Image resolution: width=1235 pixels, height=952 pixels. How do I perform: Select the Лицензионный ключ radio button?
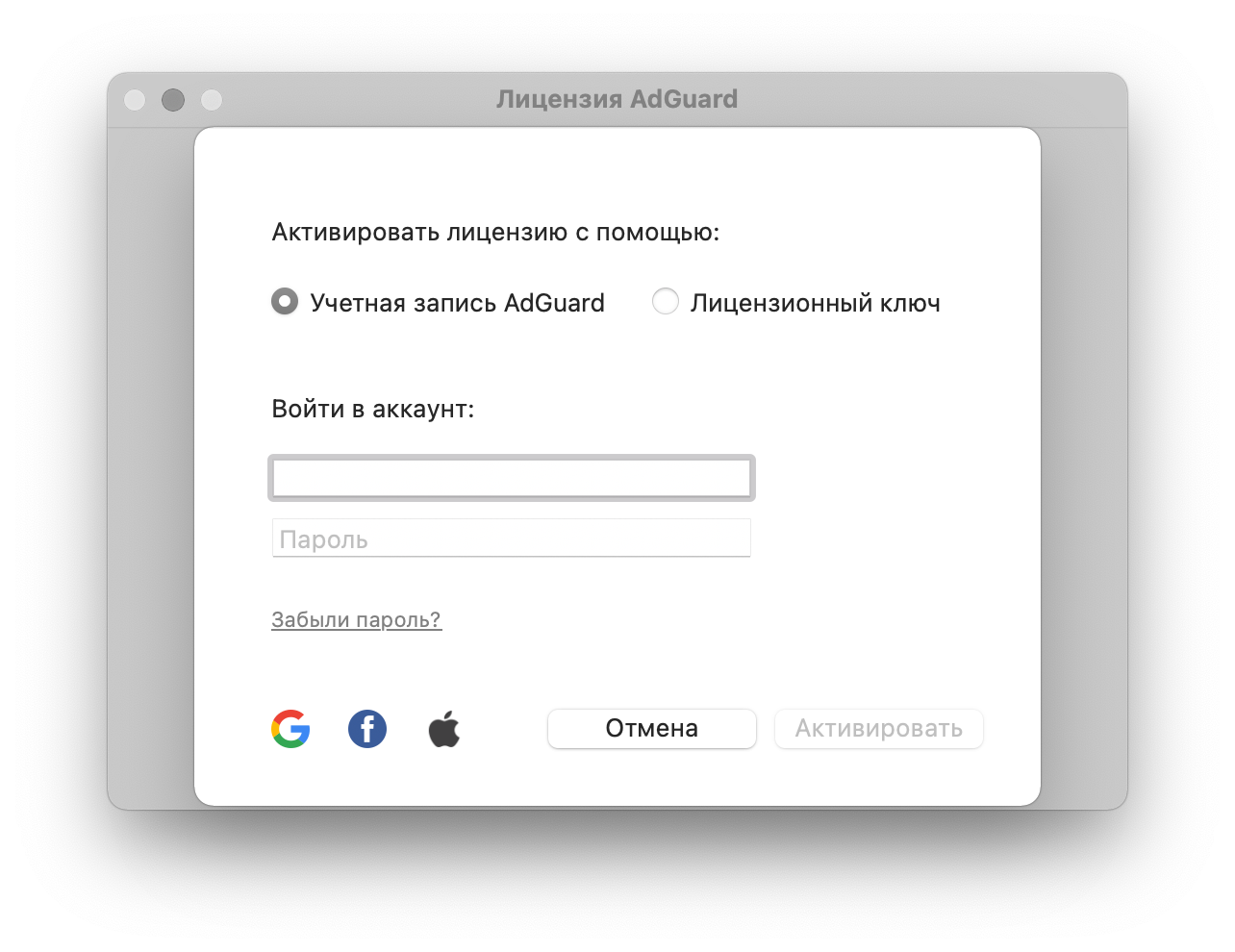click(x=666, y=302)
